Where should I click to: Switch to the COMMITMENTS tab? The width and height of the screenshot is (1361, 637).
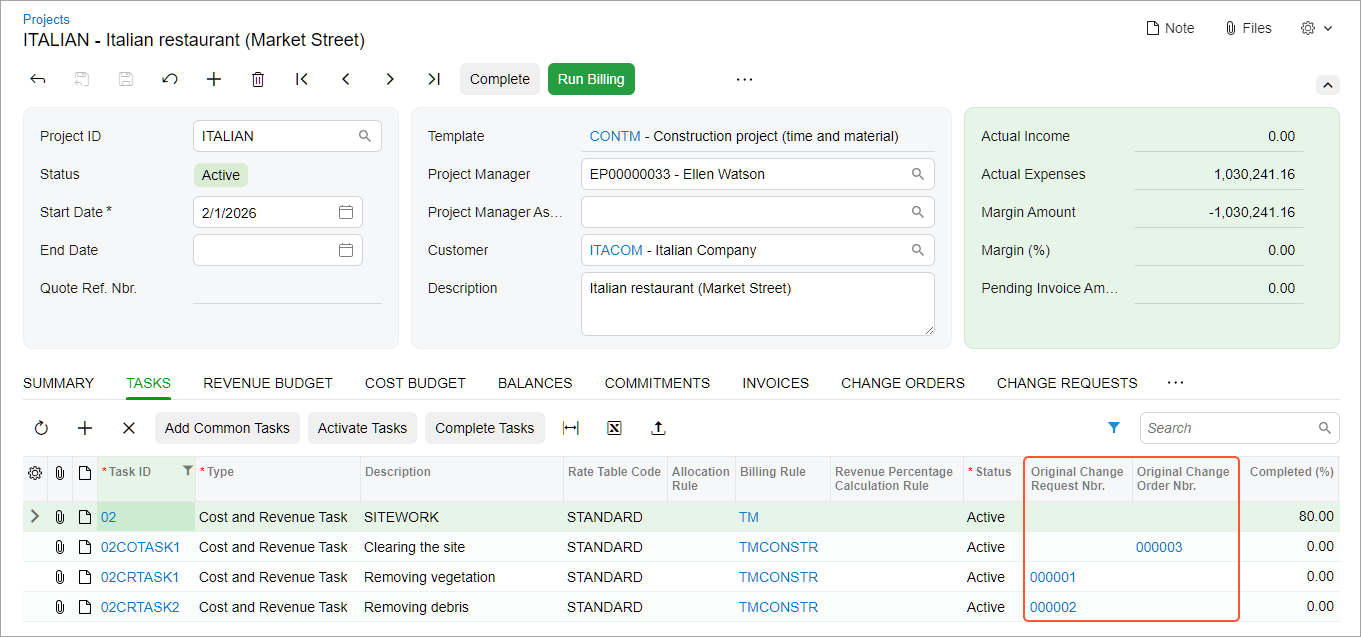click(x=657, y=383)
